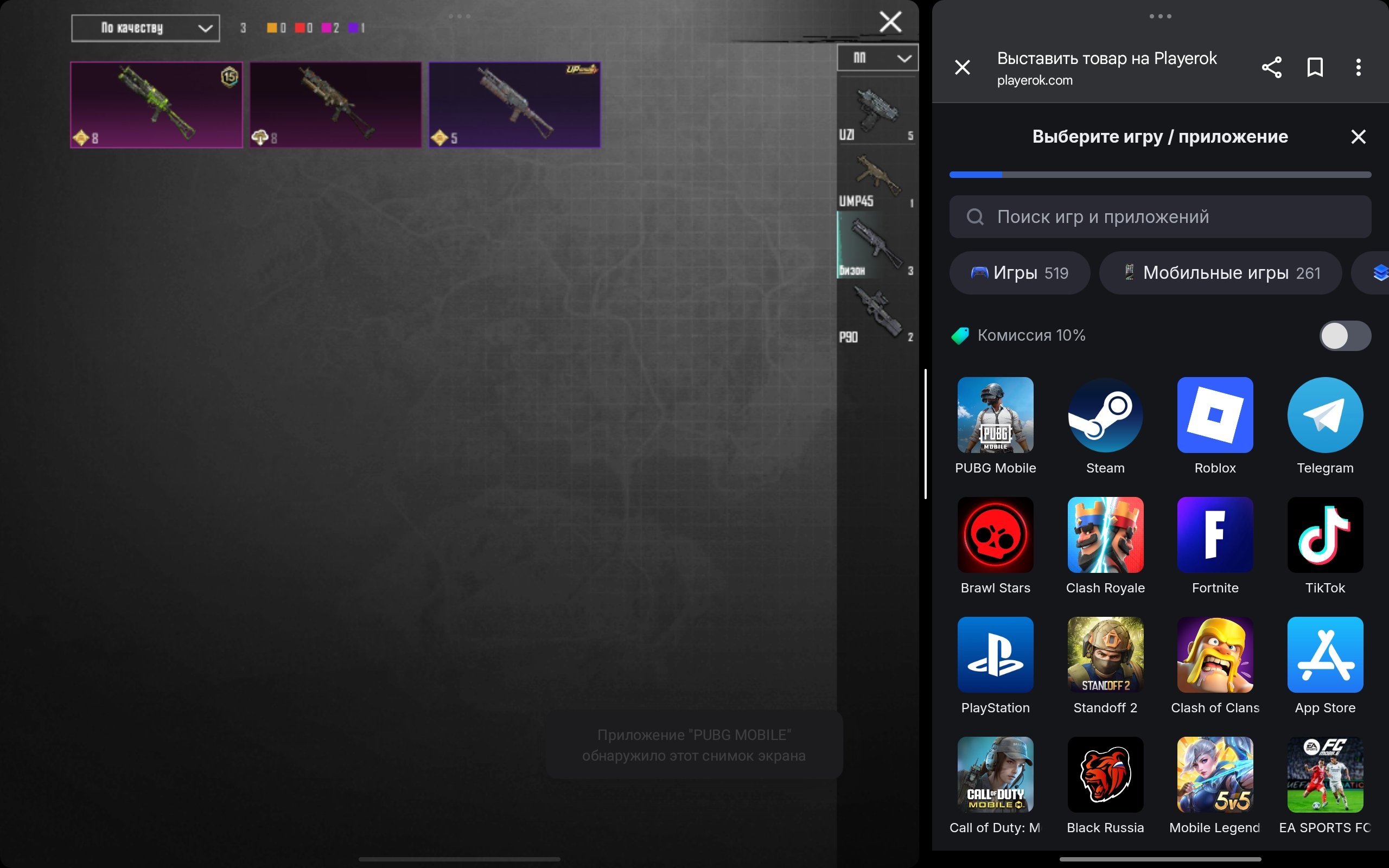Select the PUBG Mobile game icon
The width and height of the screenshot is (1389, 868).
[x=995, y=415]
